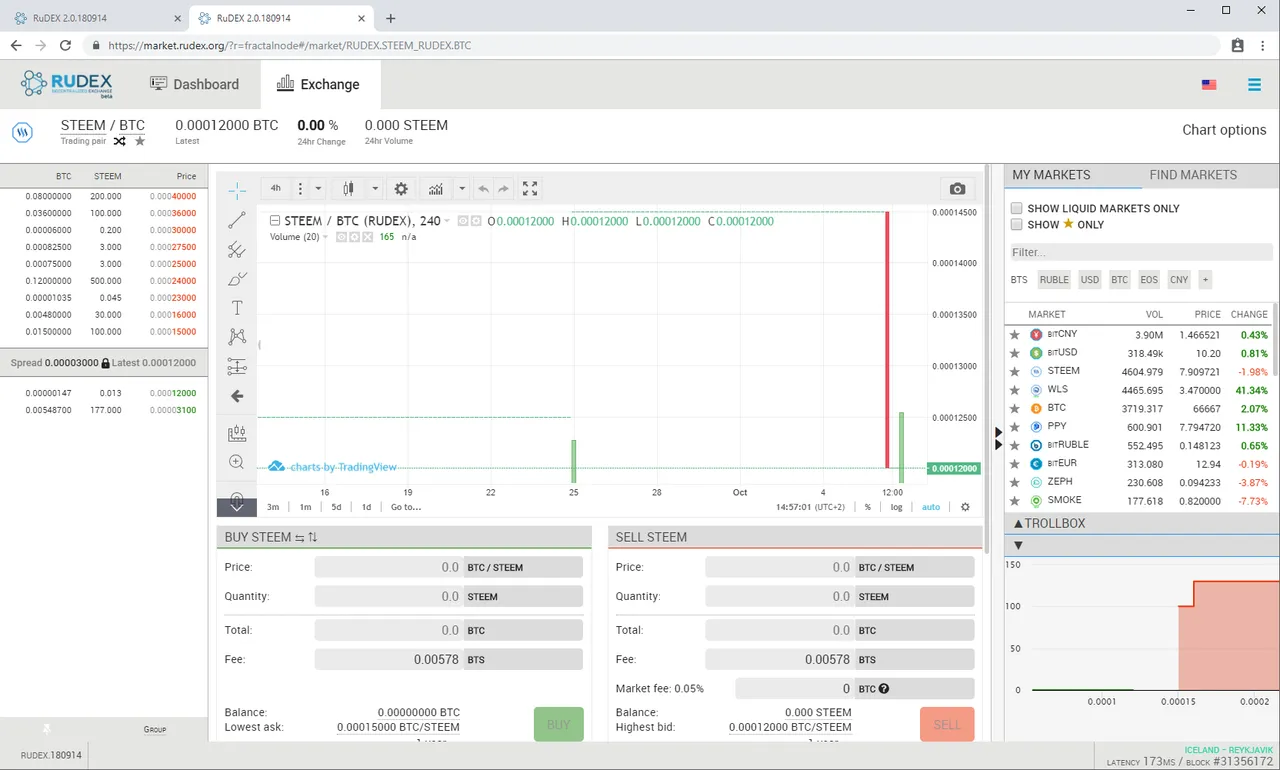Collapse the STEEM / BTC chart legend
The image size is (1280, 770).
pyautogui.click(x=275, y=221)
